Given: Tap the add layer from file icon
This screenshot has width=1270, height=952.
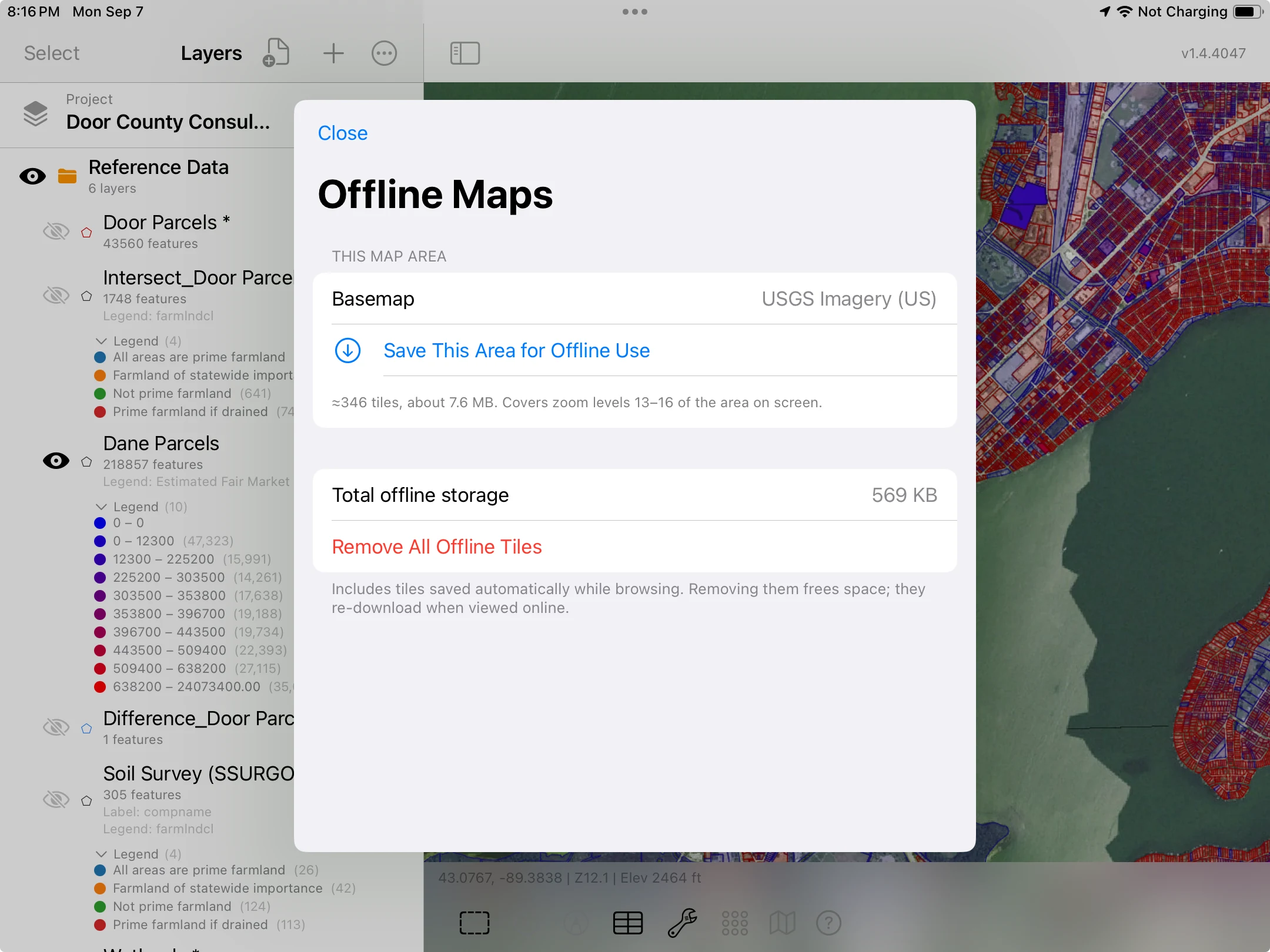Looking at the screenshot, I should click(x=276, y=53).
